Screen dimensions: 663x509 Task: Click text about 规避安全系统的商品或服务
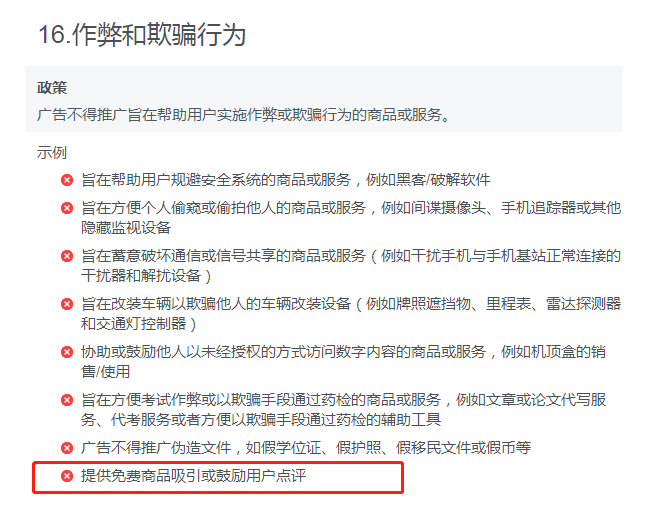pos(261,180)
